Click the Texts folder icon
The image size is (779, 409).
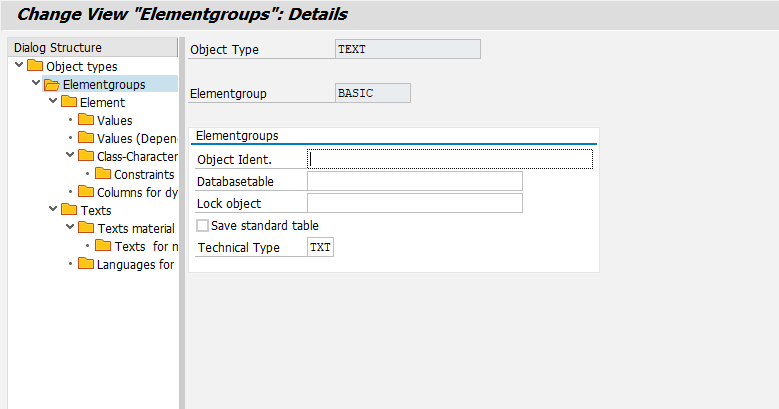pos(69,210)
